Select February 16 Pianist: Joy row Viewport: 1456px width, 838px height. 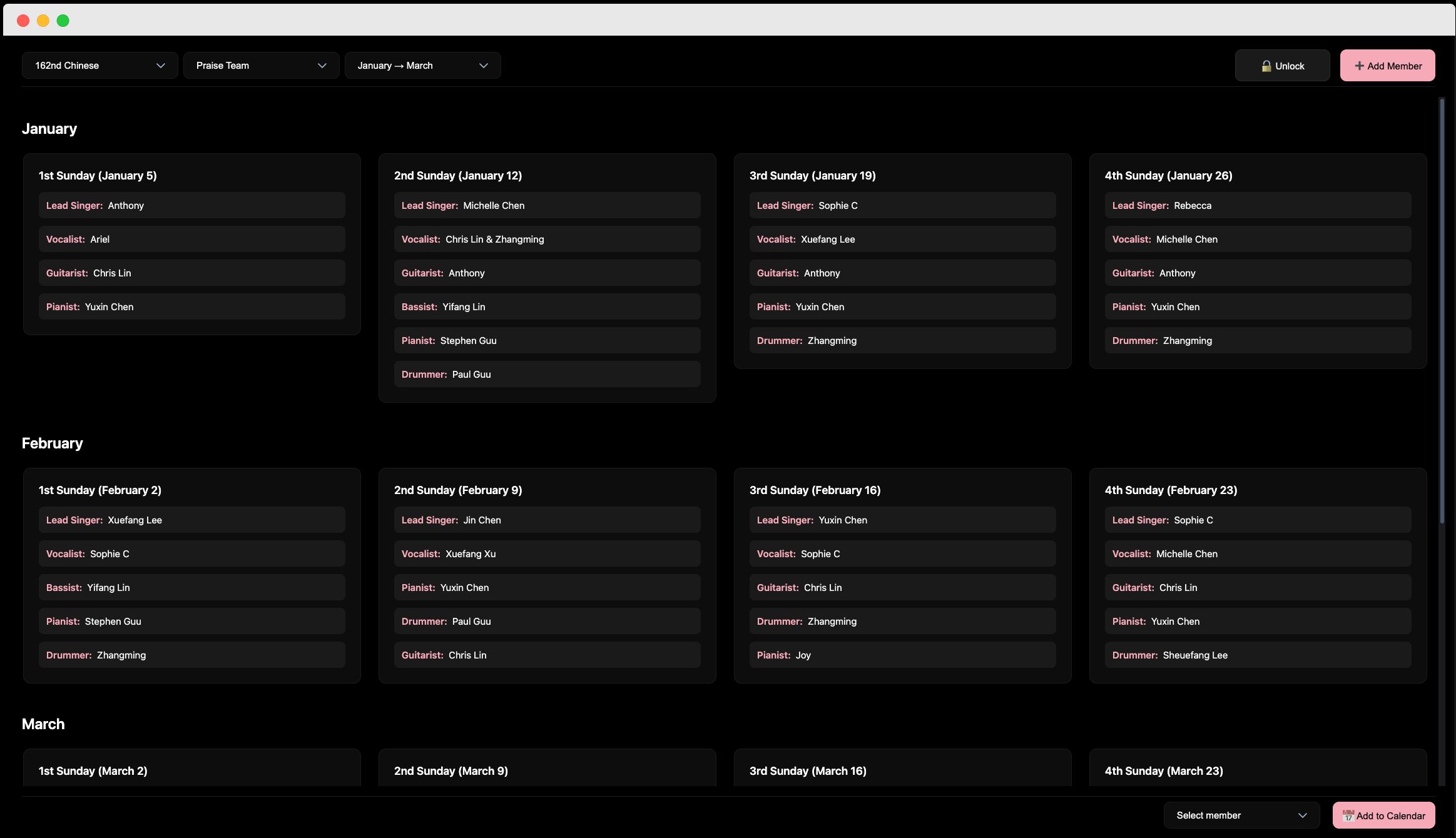tap(903, 655)
